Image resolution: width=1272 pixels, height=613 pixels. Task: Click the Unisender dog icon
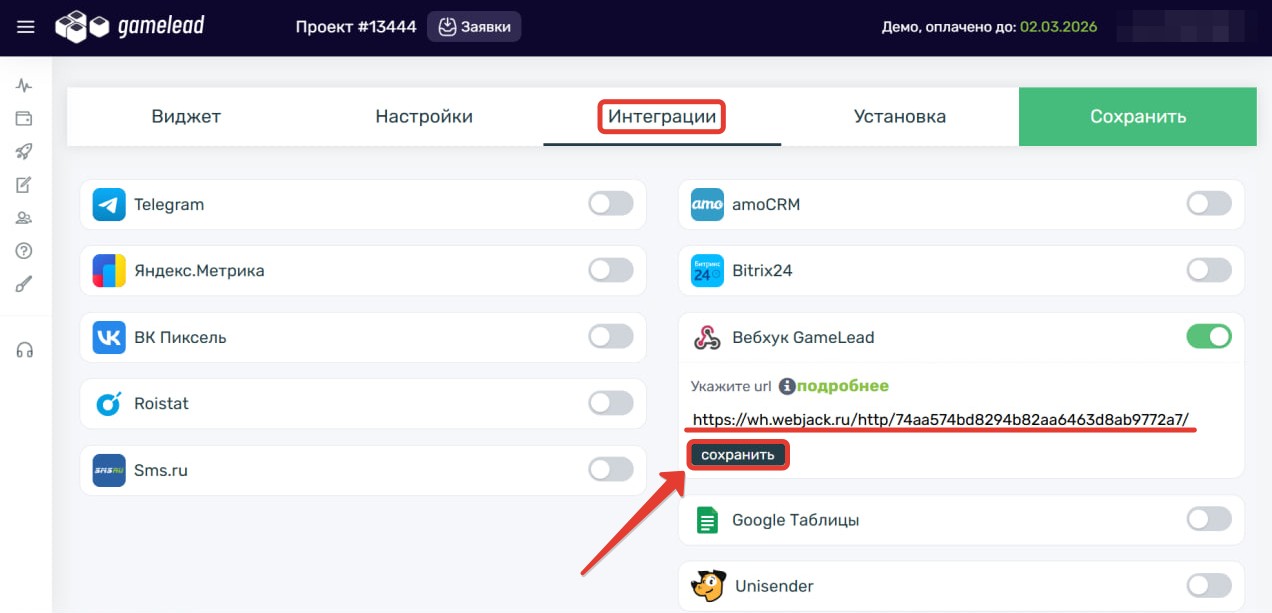(708, 586)
